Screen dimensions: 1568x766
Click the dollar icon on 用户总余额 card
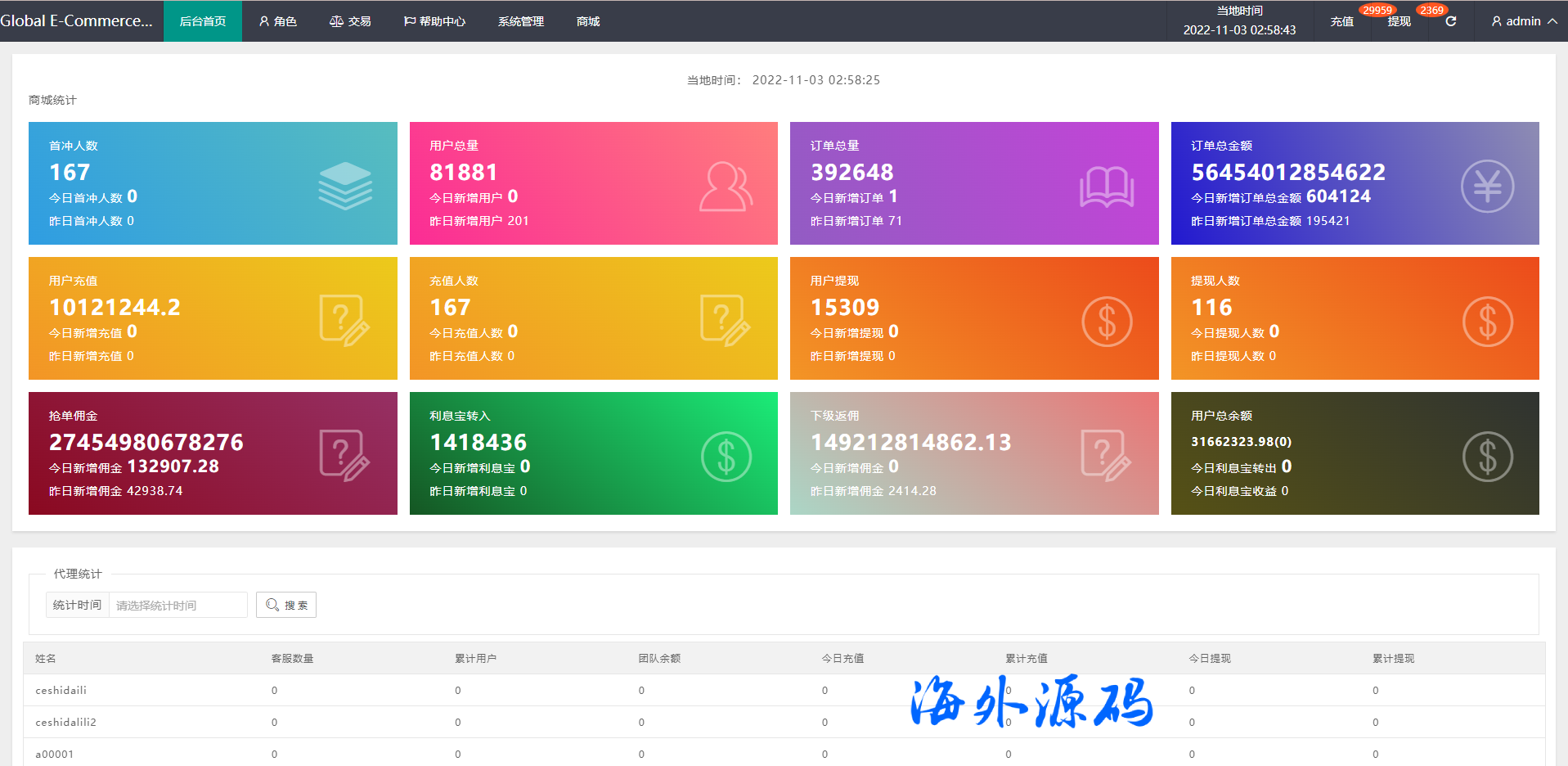tap(1486, 457)
